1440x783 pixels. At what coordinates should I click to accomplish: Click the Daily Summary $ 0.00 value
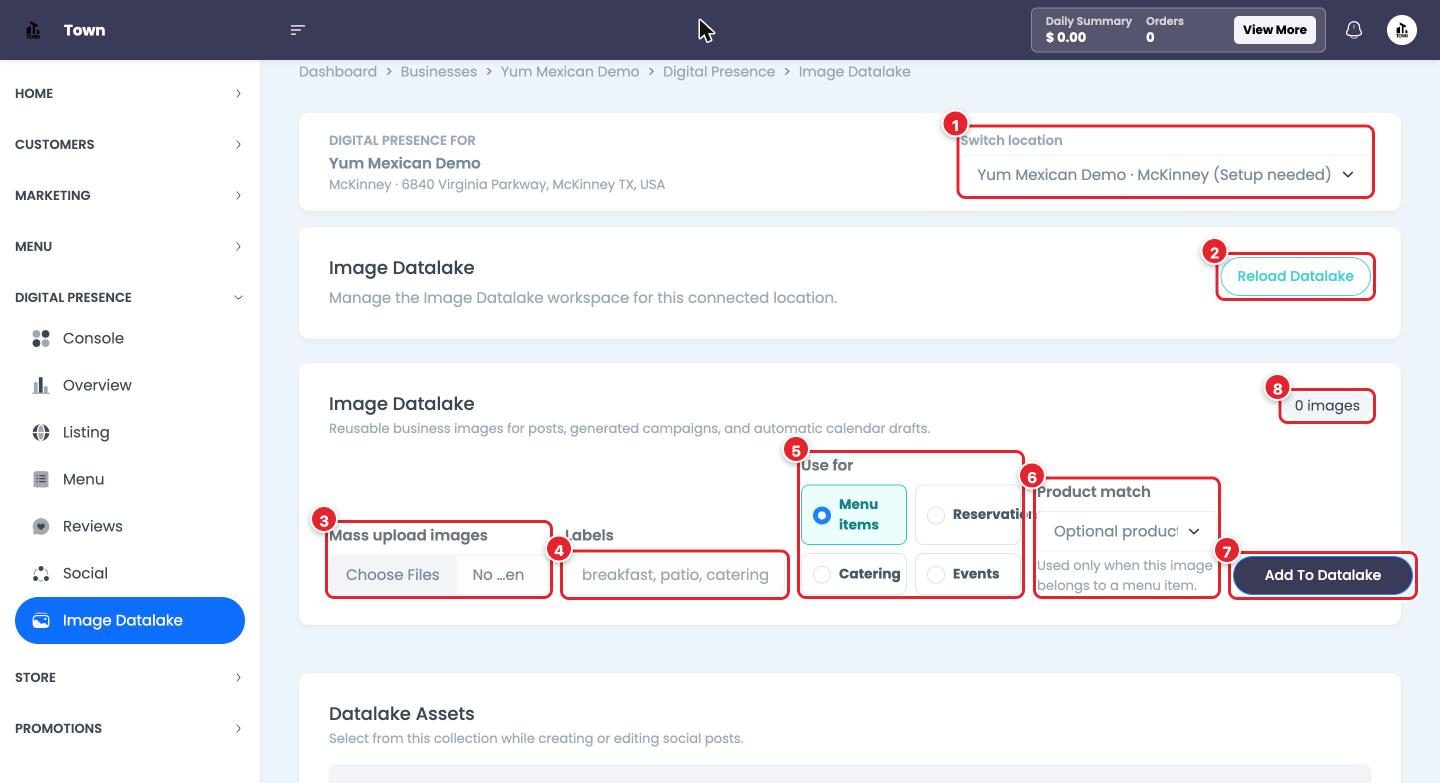(1066, 38)
